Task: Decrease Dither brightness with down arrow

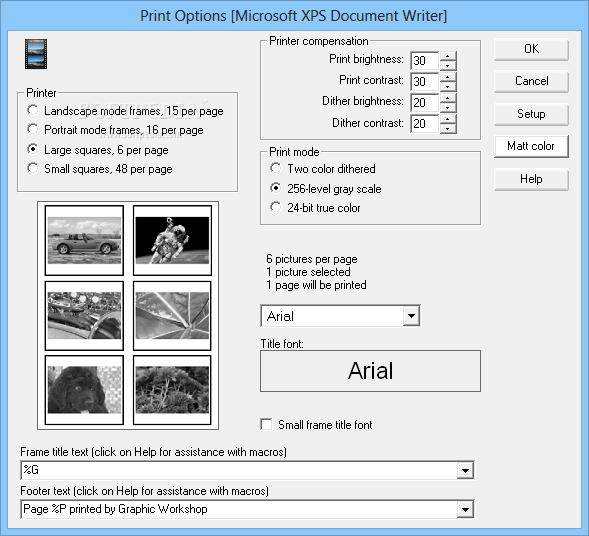Action: tap(448, 108)
